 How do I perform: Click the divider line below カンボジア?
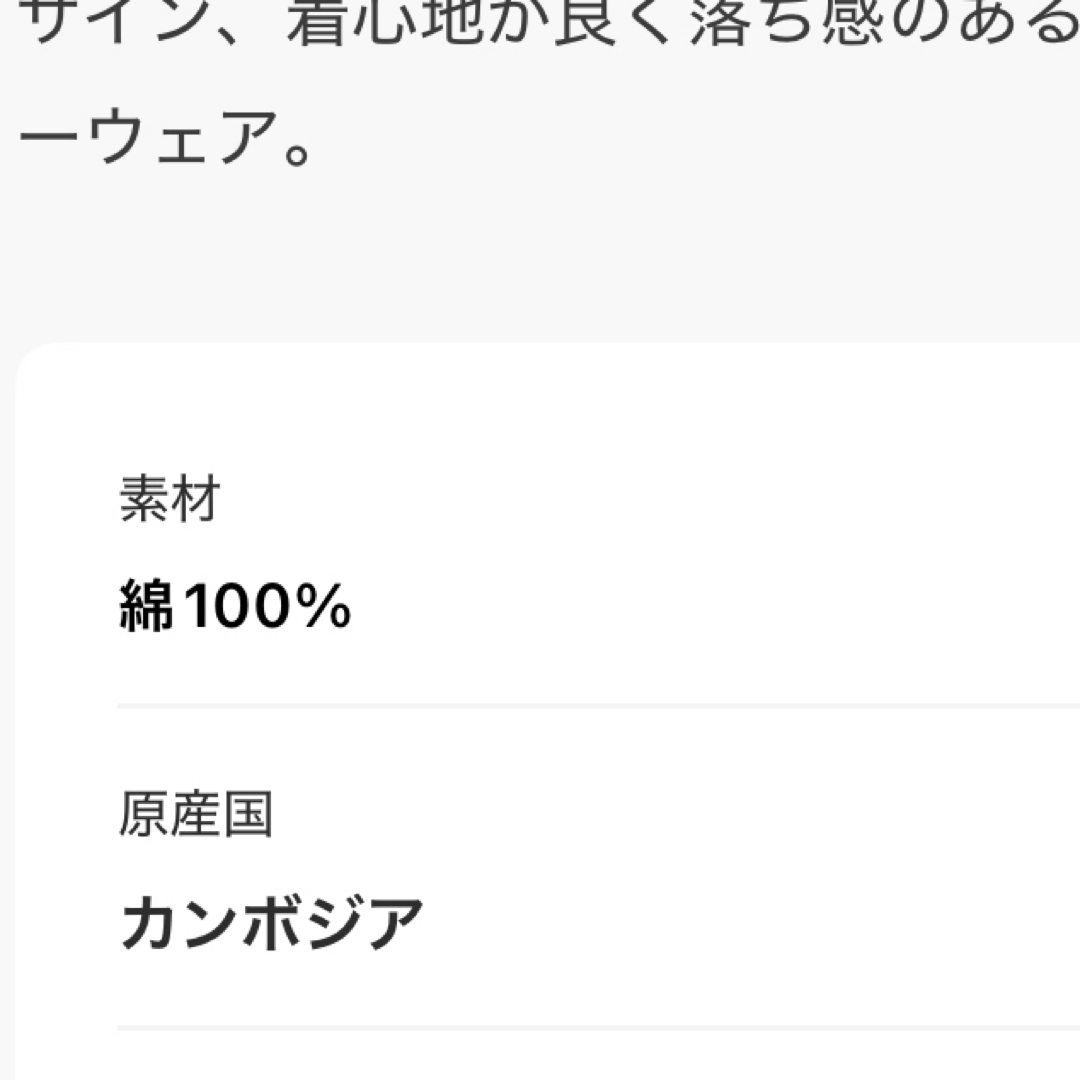pyautogui.click(x=598, y=1028)
